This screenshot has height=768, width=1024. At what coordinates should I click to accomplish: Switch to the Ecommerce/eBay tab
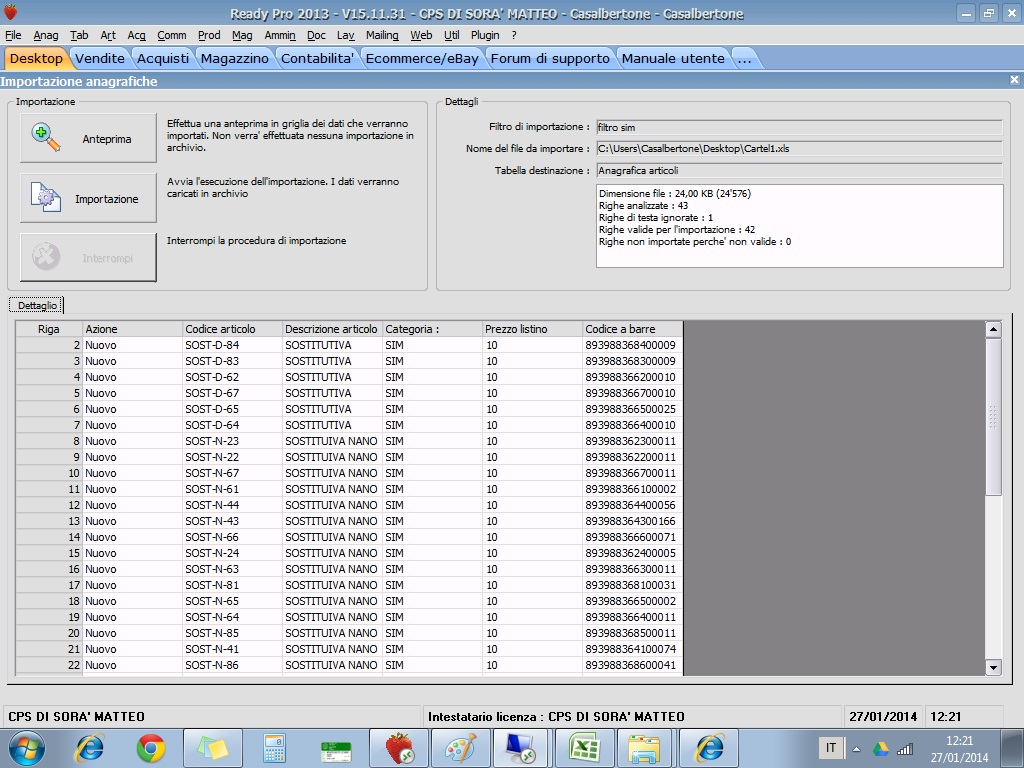[x=422, y=58]
